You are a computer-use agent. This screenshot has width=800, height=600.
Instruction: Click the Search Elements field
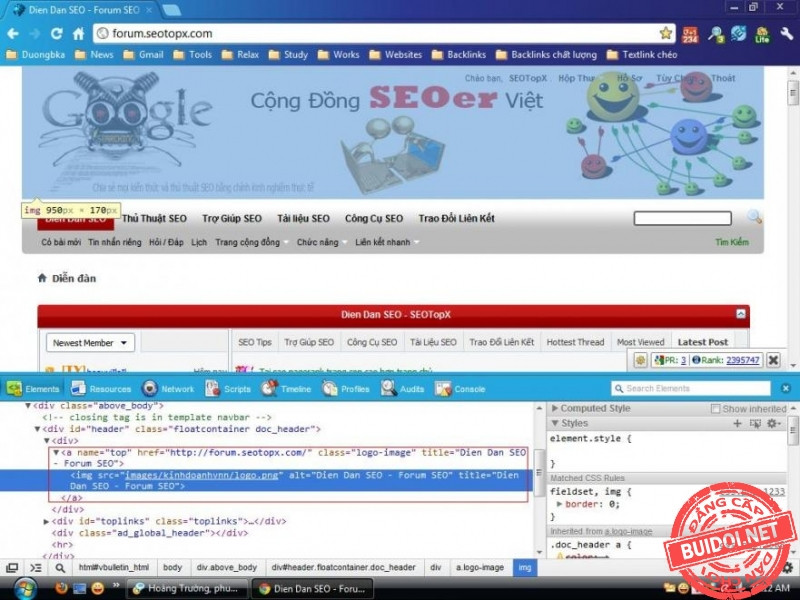(x=691, y=388)
